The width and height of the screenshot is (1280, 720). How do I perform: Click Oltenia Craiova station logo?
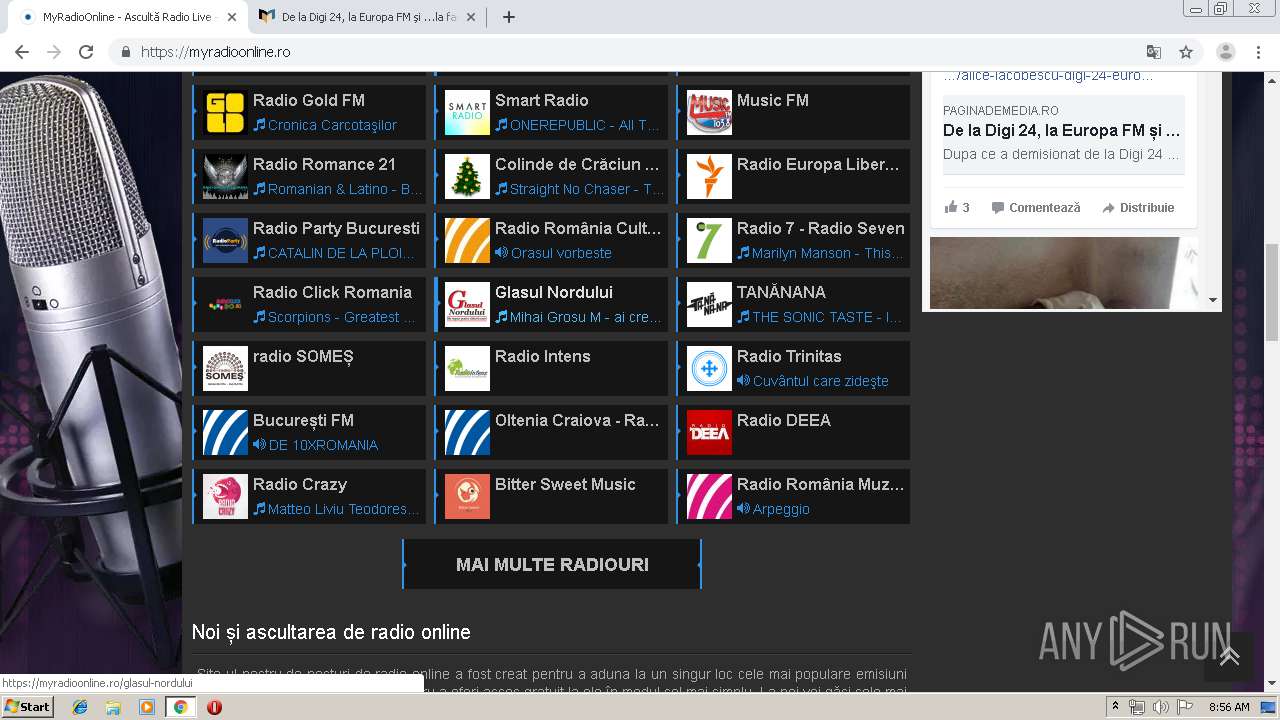467,432
